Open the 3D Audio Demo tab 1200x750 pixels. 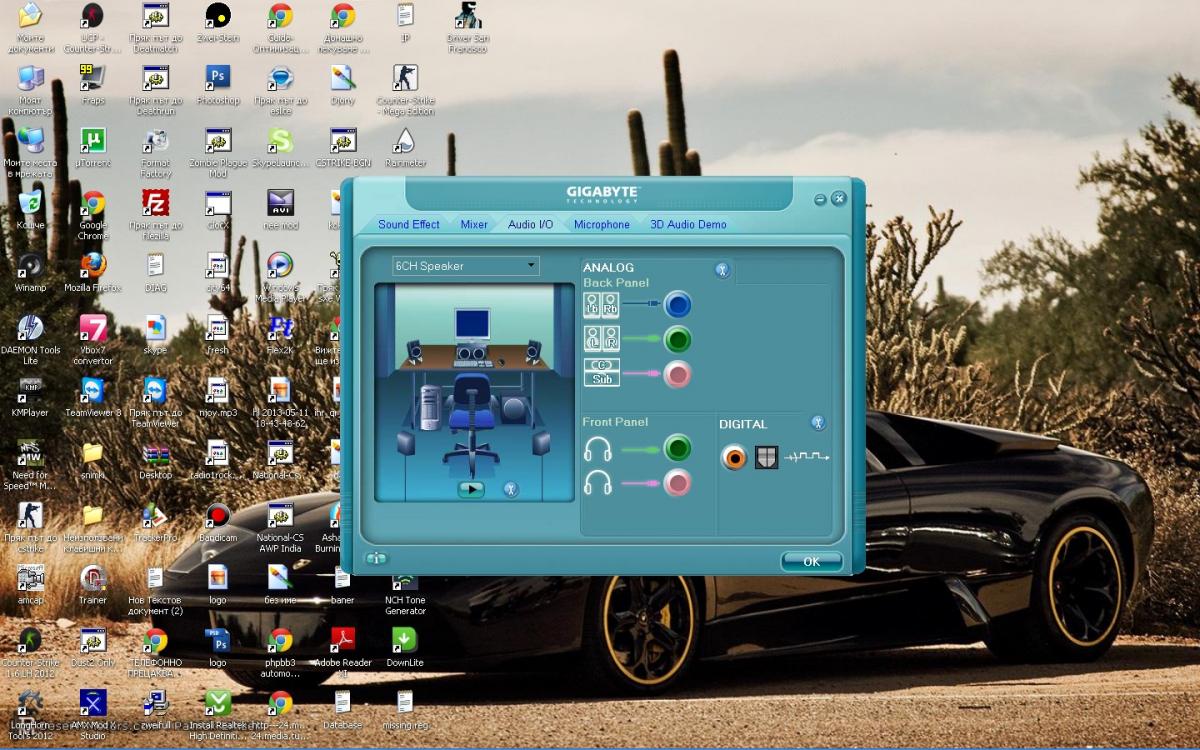pos(688,224)
